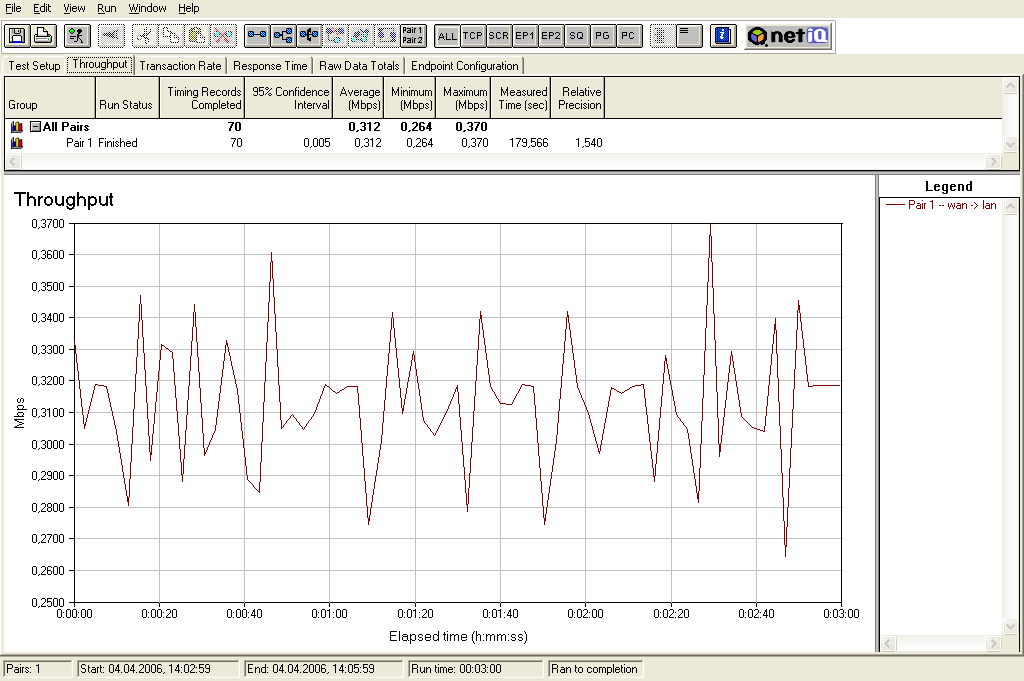
Task: Click the dotted grid view toolbar icon
Action: 662,36
